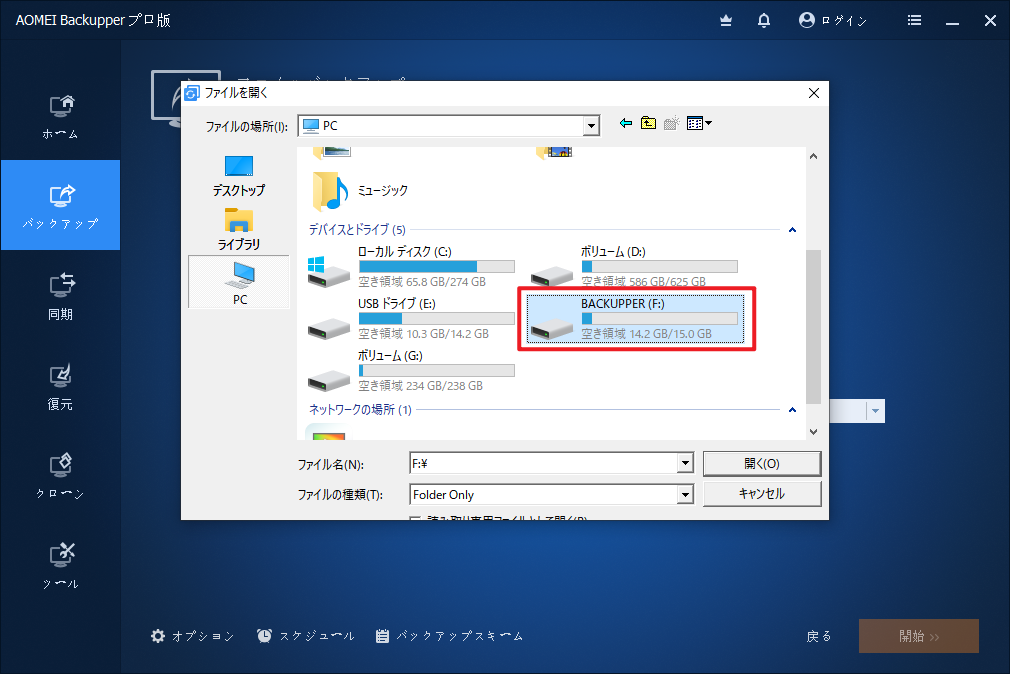This screenshot has height=674, width=1010.
Task: Expand the file name dropdown arrow
Action: click(x=685, y=463)
